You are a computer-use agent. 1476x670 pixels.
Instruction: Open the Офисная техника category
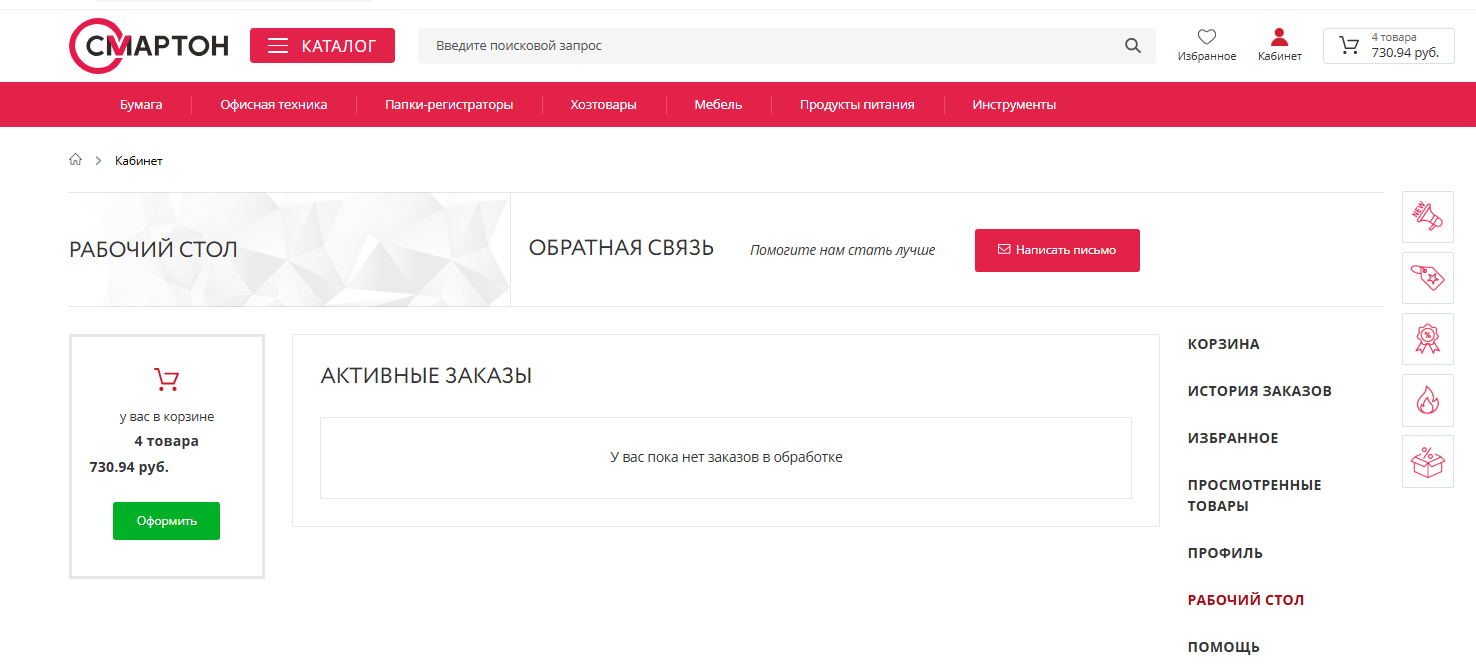(273, 105)
